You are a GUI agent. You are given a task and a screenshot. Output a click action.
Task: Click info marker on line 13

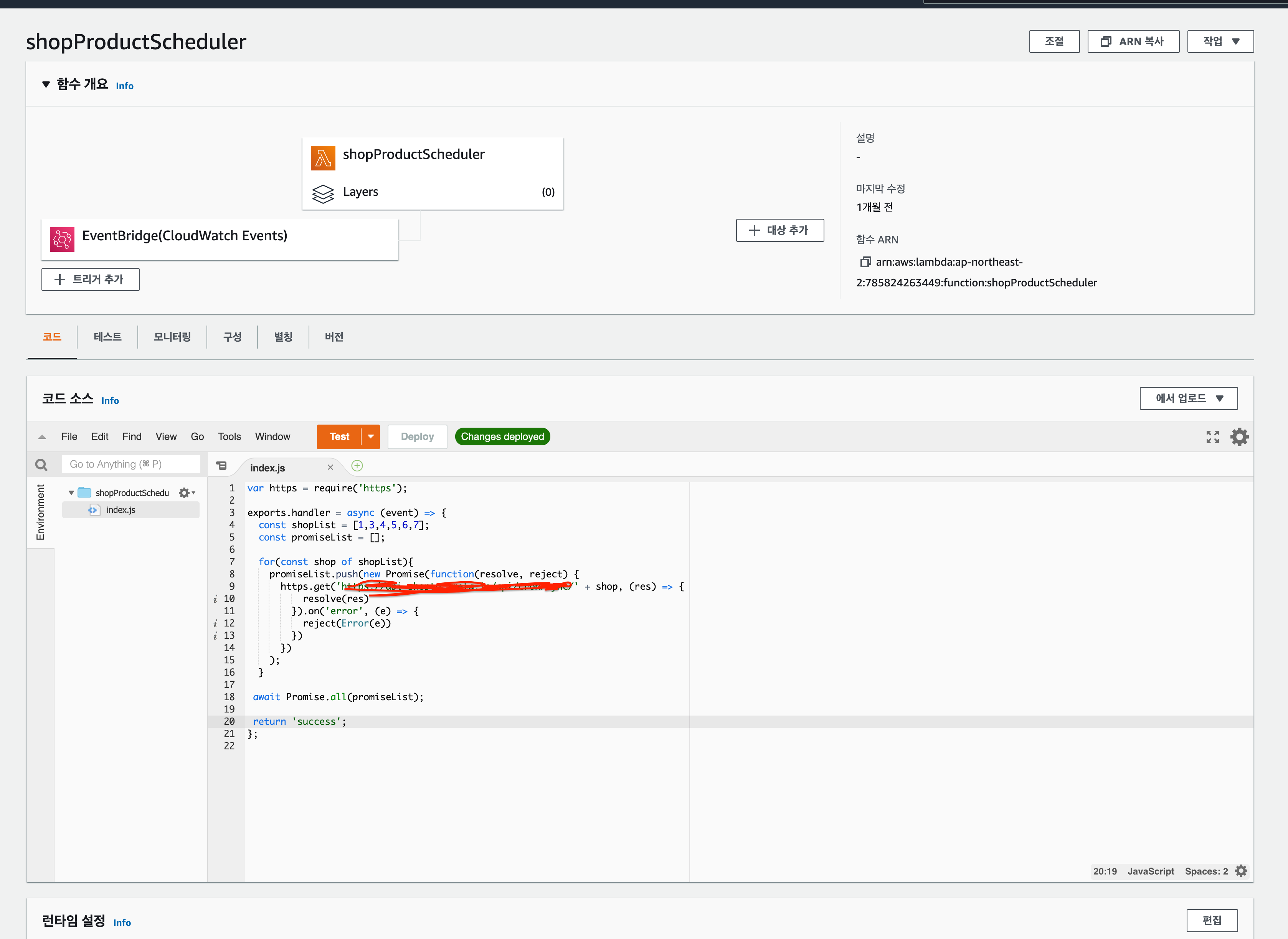tap(215, 636)
